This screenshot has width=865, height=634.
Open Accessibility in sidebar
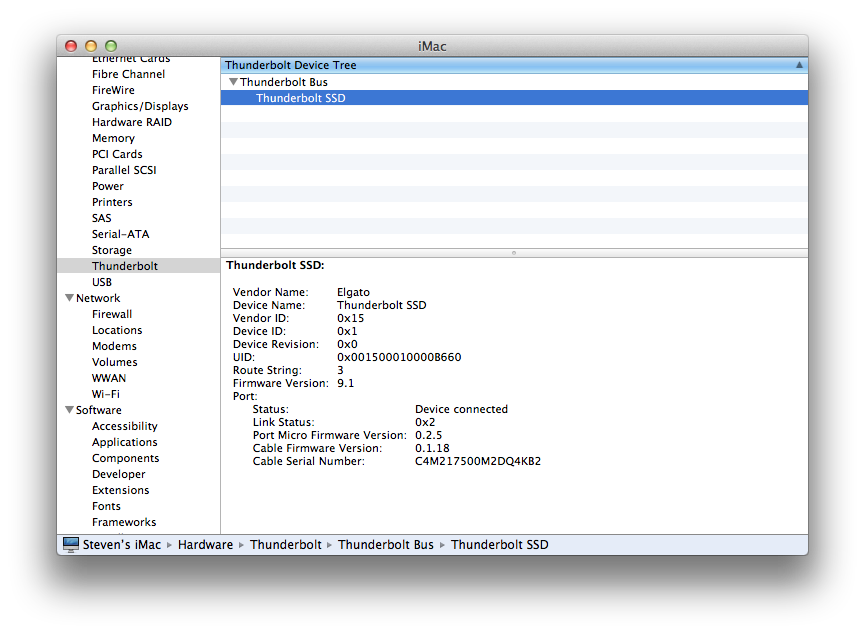(x=125, y=426)
